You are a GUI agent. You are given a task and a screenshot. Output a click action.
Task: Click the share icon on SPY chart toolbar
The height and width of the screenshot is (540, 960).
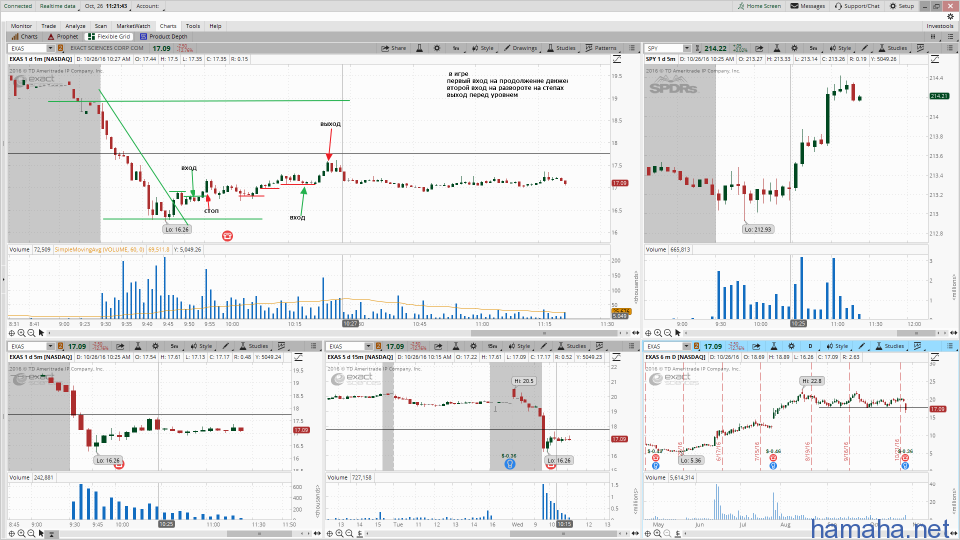coord(759,48)
